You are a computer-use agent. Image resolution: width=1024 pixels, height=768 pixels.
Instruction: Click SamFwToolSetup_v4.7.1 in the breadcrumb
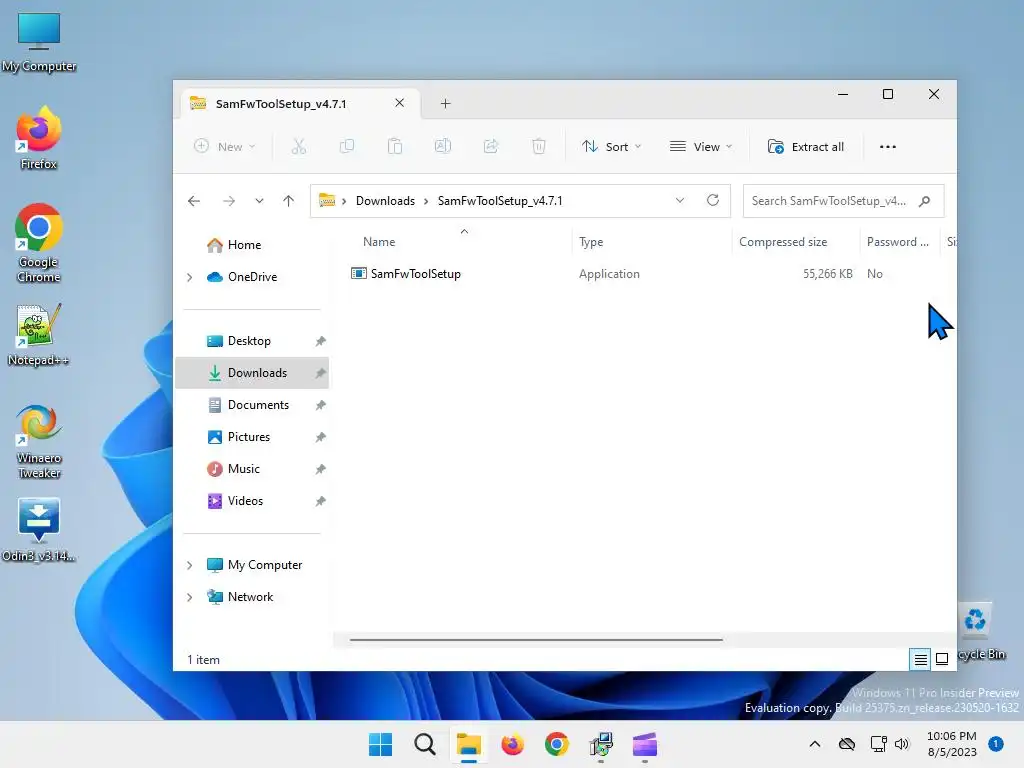tap(500, 201)
